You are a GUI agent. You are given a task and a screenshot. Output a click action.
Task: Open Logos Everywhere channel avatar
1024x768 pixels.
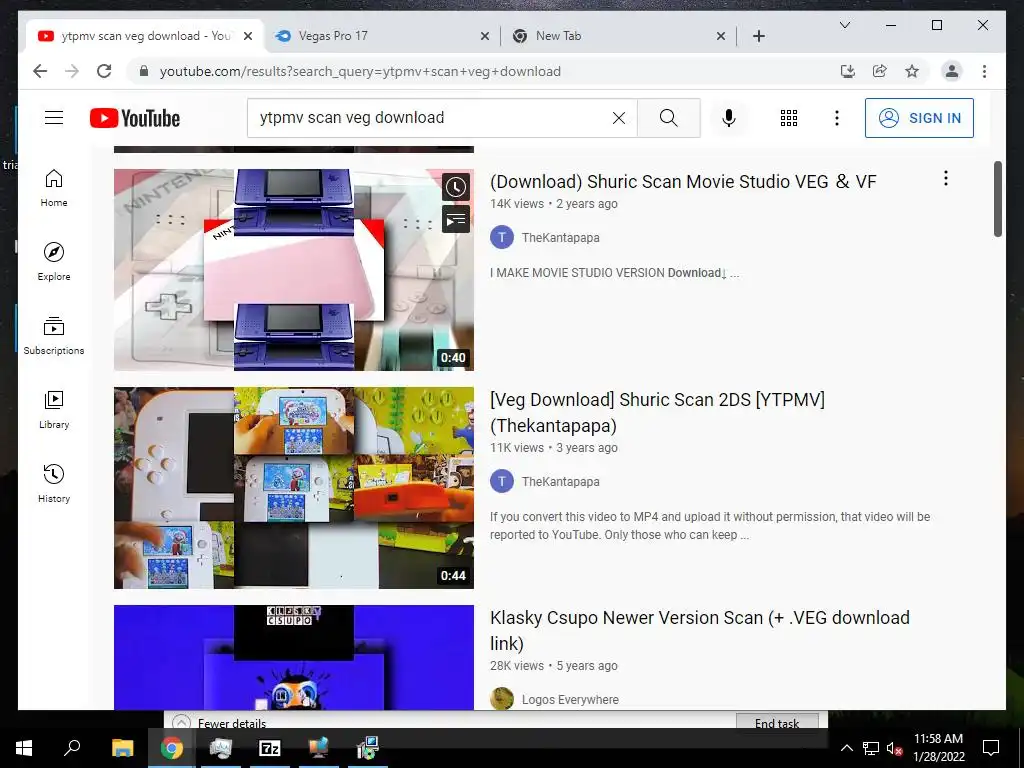pyautogui.click(x=502, y=699)
